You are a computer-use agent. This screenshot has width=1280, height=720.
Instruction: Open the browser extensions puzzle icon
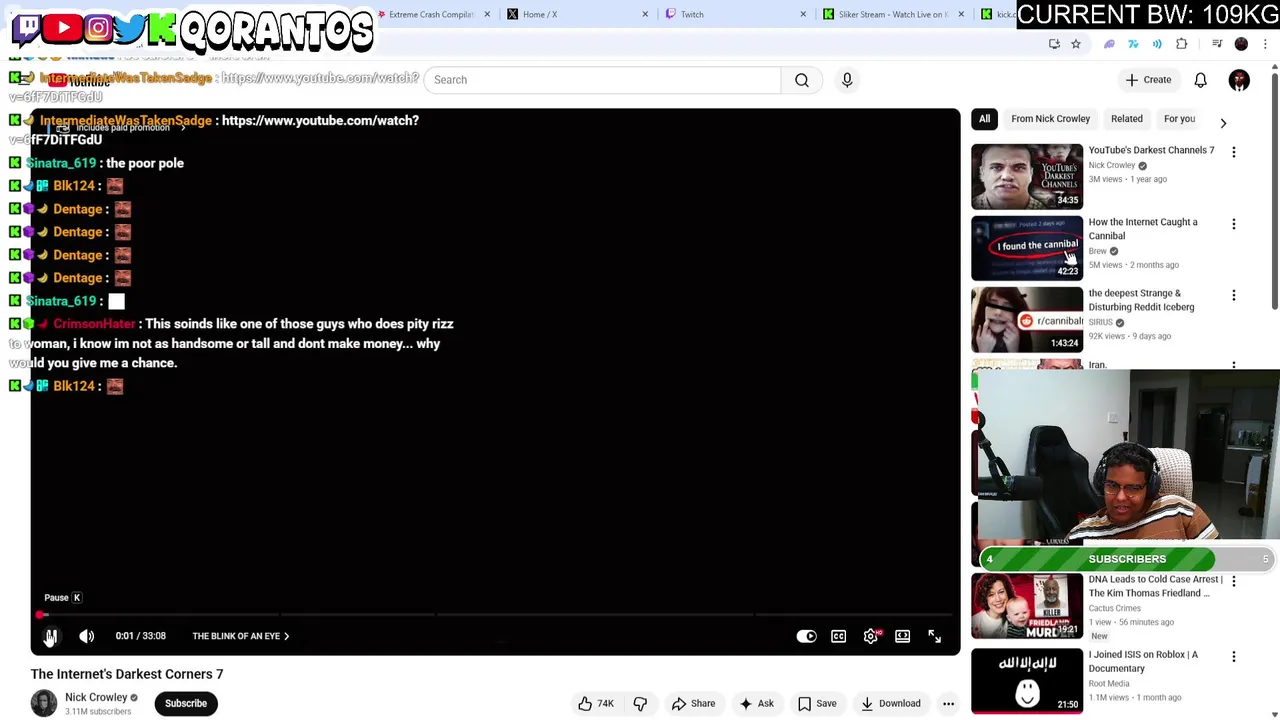point(1182,44)
